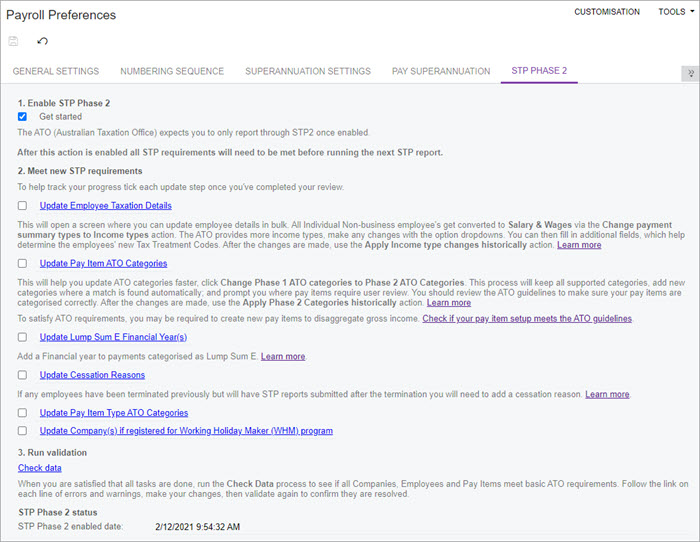Switch to General Settings tab
This screenshot has width=700, height=542.
point(56,71)
